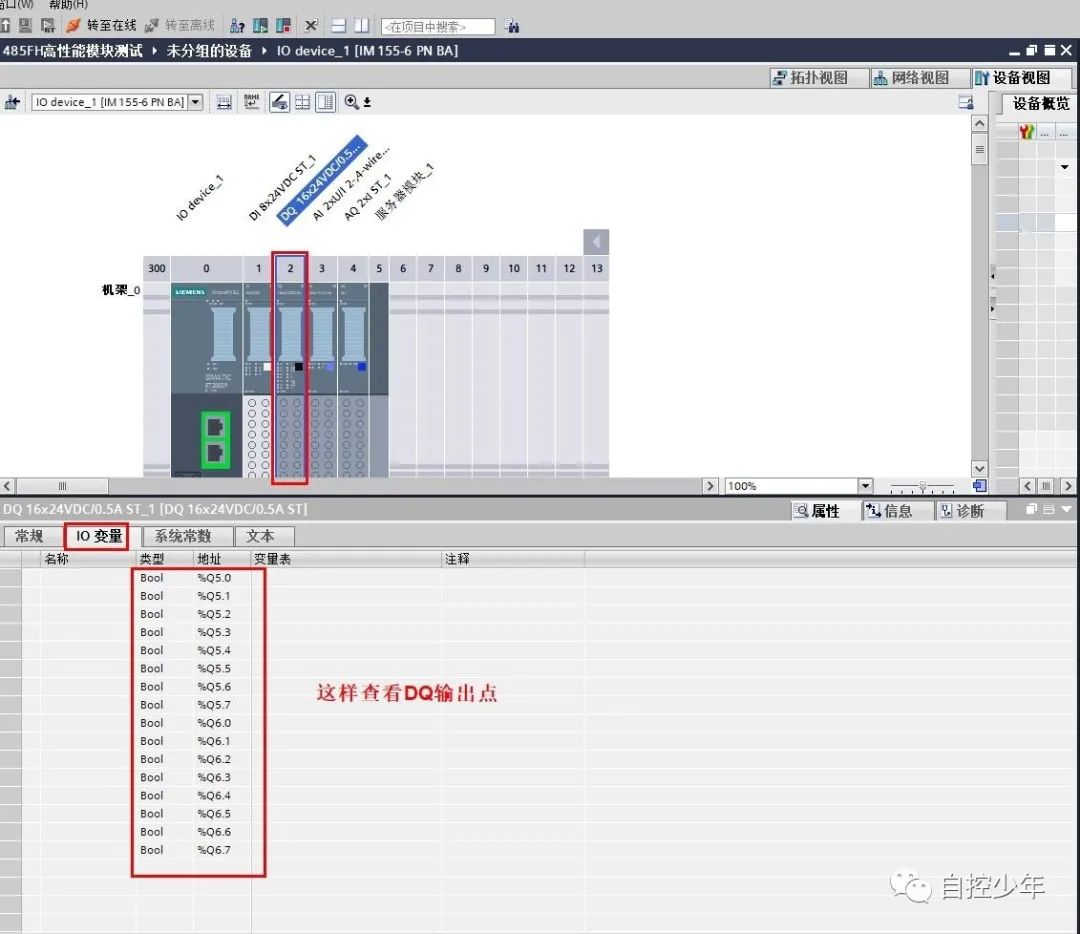Click the upload/arrow icon at top-left toolbar
The height and width of the screenshot is (934, 1080).
[x=5, y=26]
